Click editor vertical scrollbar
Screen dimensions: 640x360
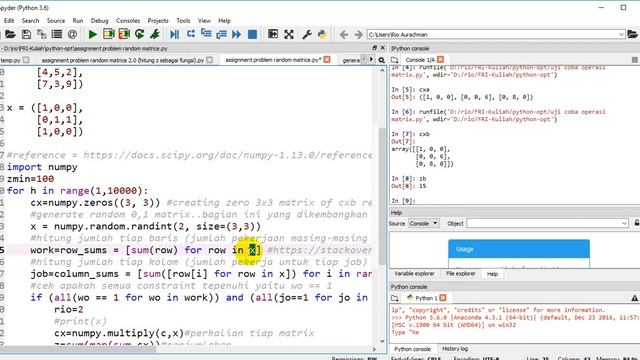point(382,196)
